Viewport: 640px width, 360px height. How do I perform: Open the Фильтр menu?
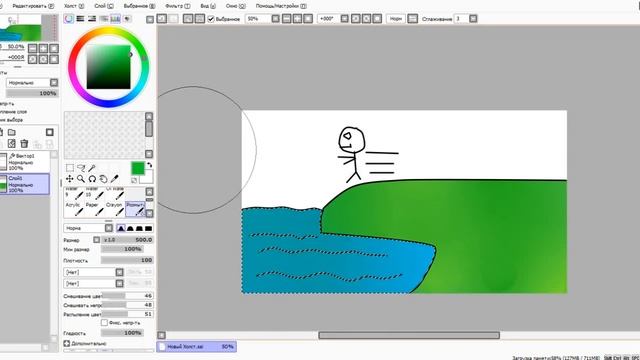178,6
